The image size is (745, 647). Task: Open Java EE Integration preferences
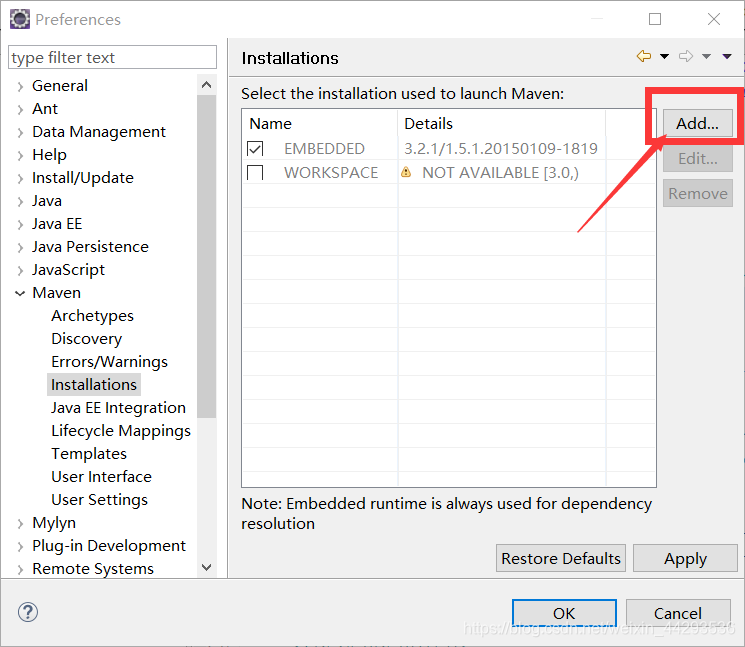coord(118,408)
